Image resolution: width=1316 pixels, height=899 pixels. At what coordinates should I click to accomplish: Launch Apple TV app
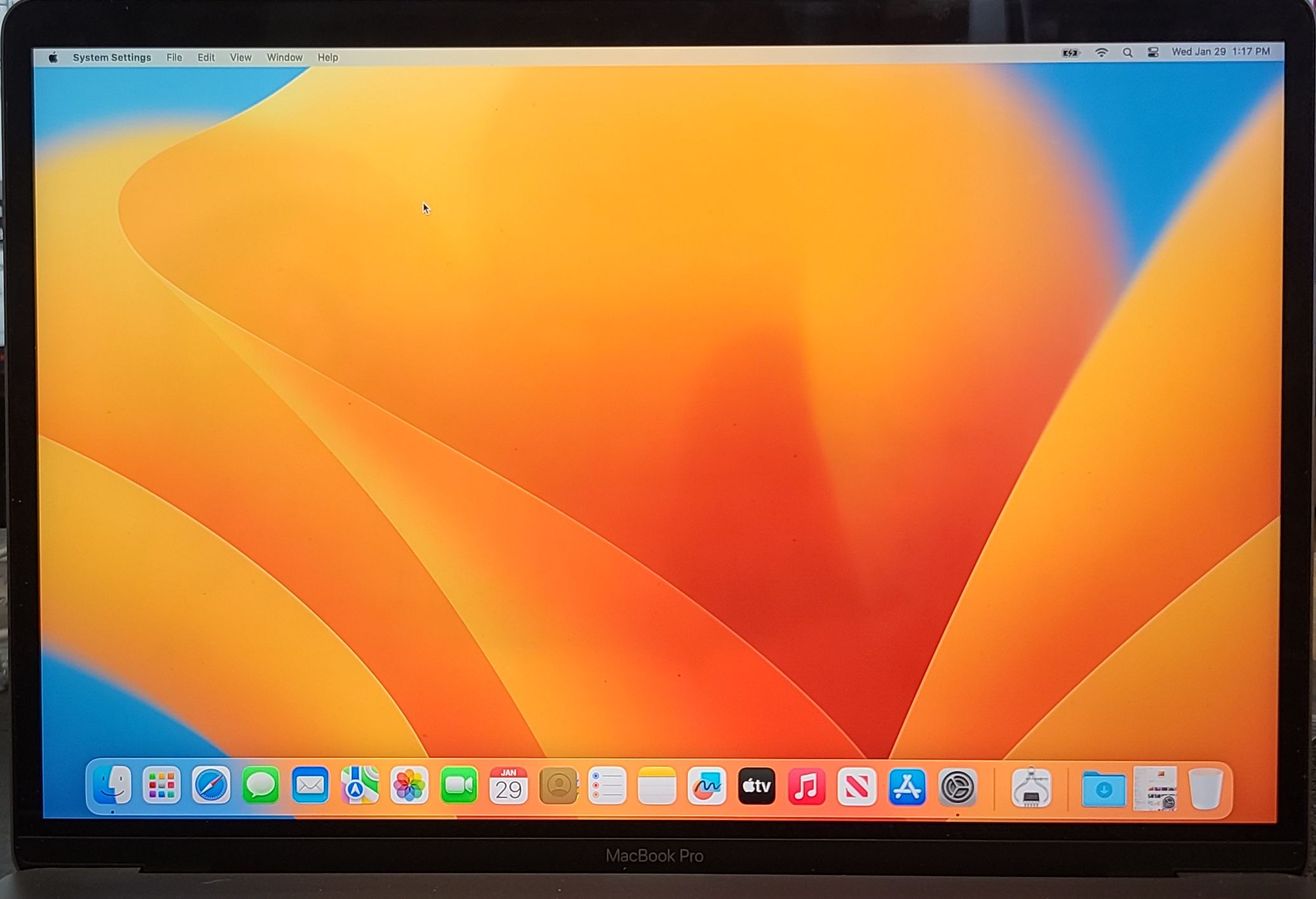pos(757,787)
